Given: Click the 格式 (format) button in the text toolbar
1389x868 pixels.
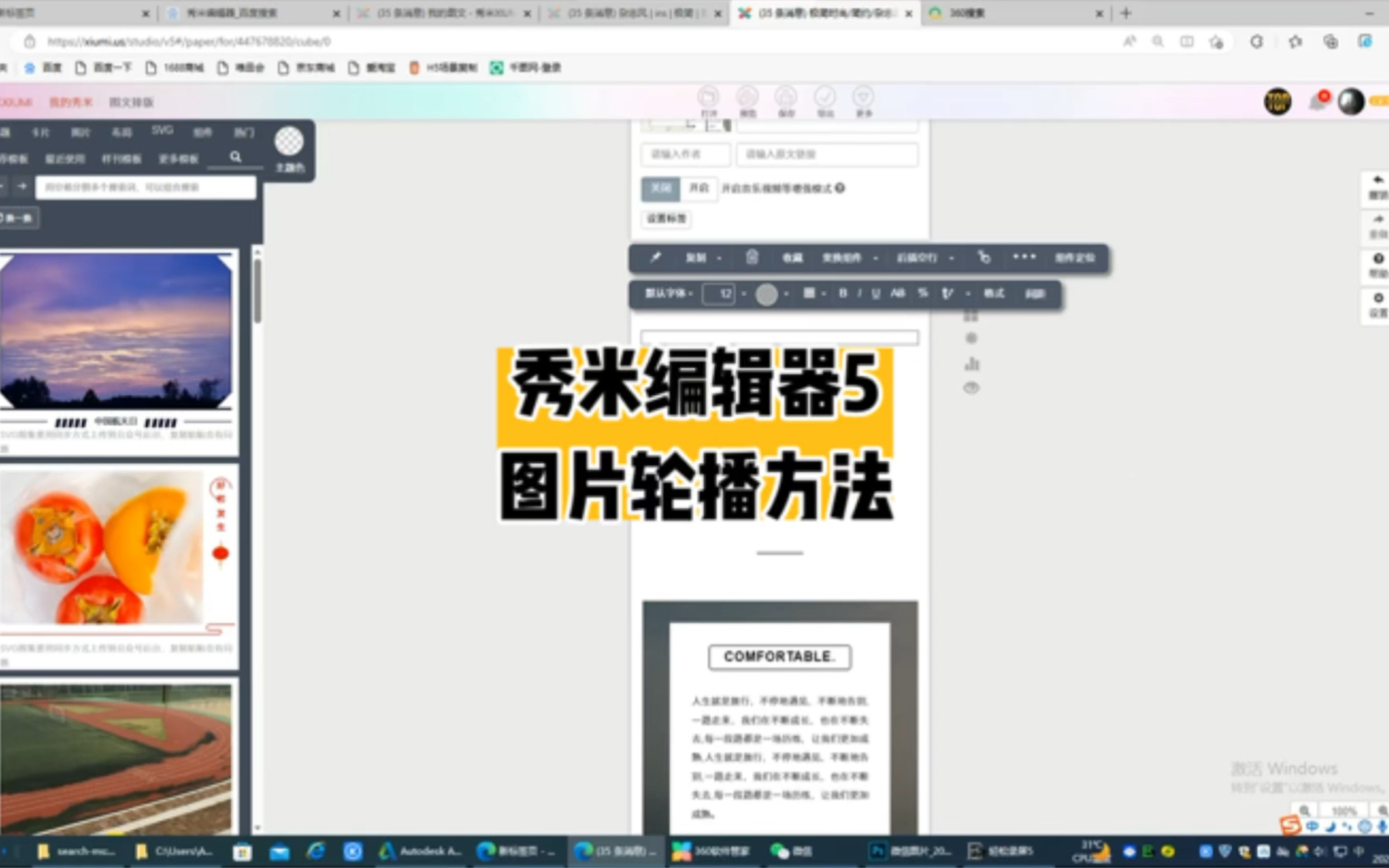Looking at the screenshot, I should (x=994, y=293).
